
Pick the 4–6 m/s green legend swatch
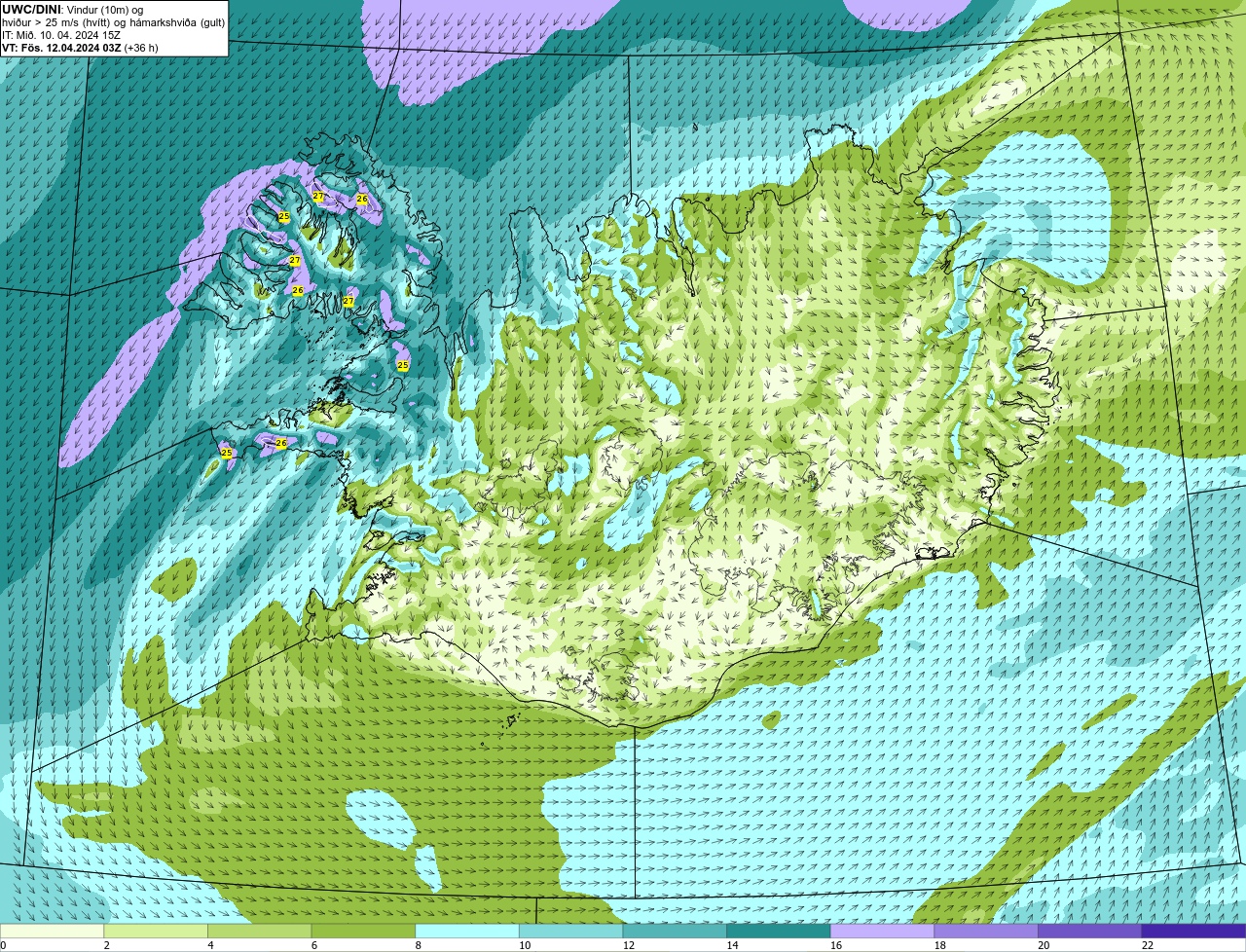point(260,931)
